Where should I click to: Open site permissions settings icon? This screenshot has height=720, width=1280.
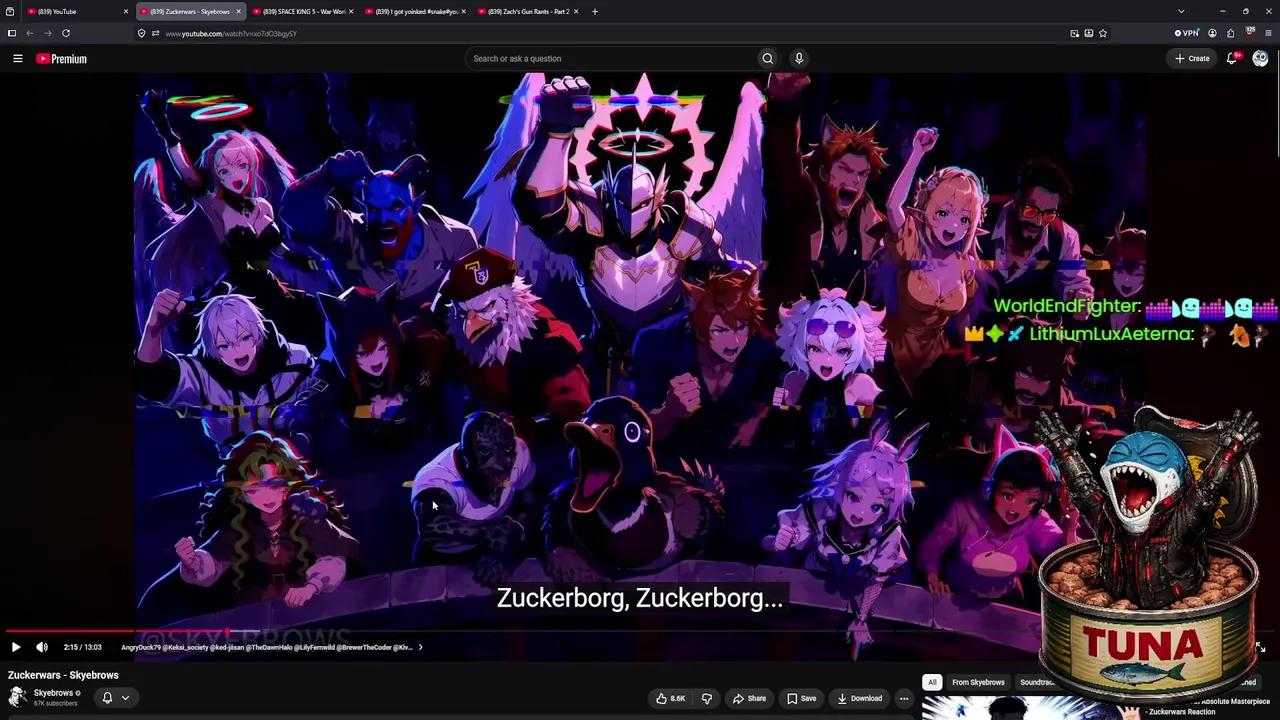[x=155, y=33]
